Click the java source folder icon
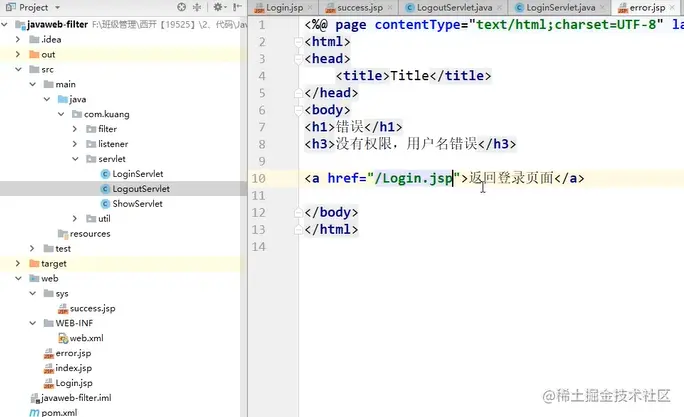 tap(63, 99)
